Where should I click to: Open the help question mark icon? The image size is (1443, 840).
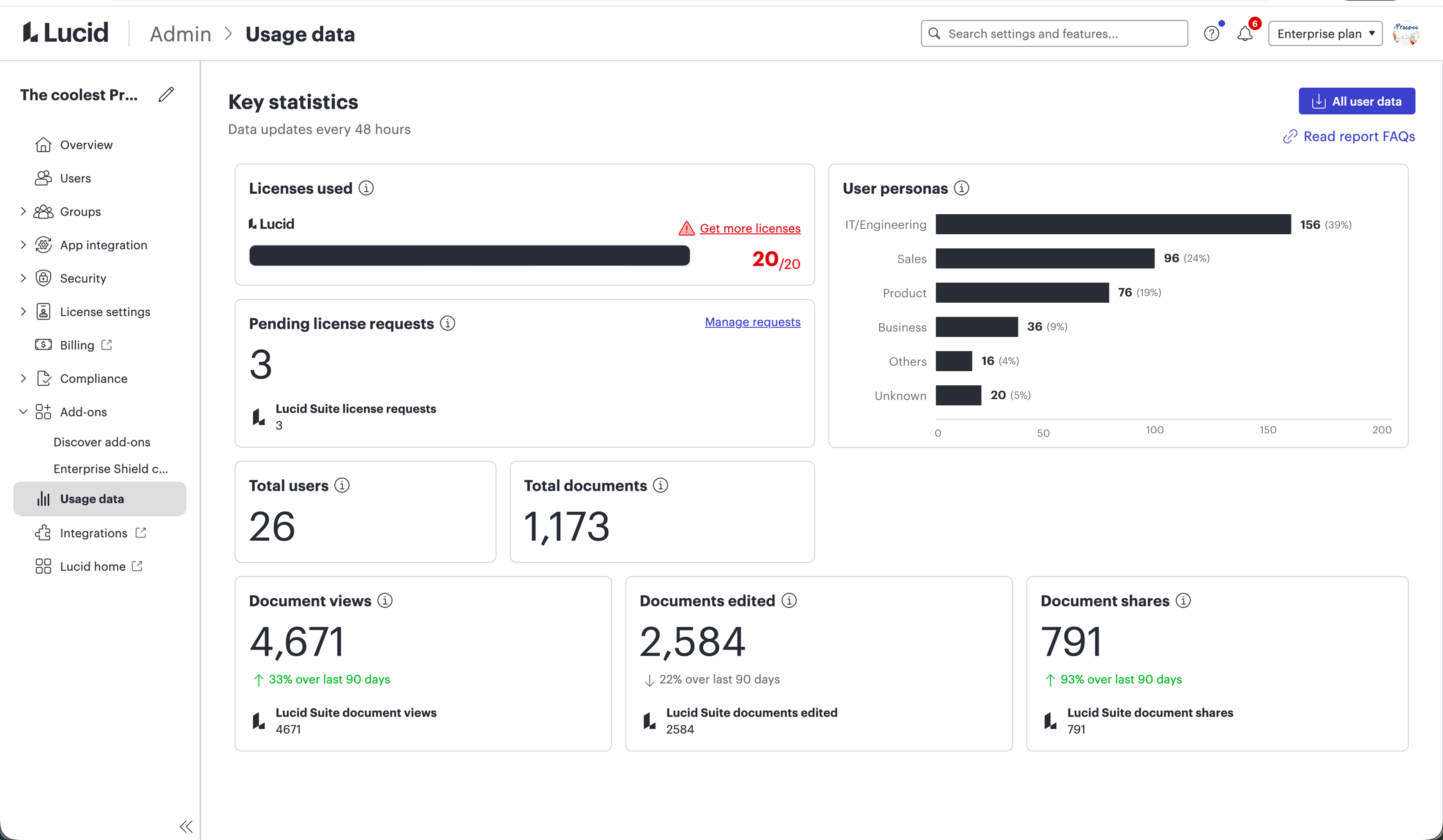pos(1212,33)
